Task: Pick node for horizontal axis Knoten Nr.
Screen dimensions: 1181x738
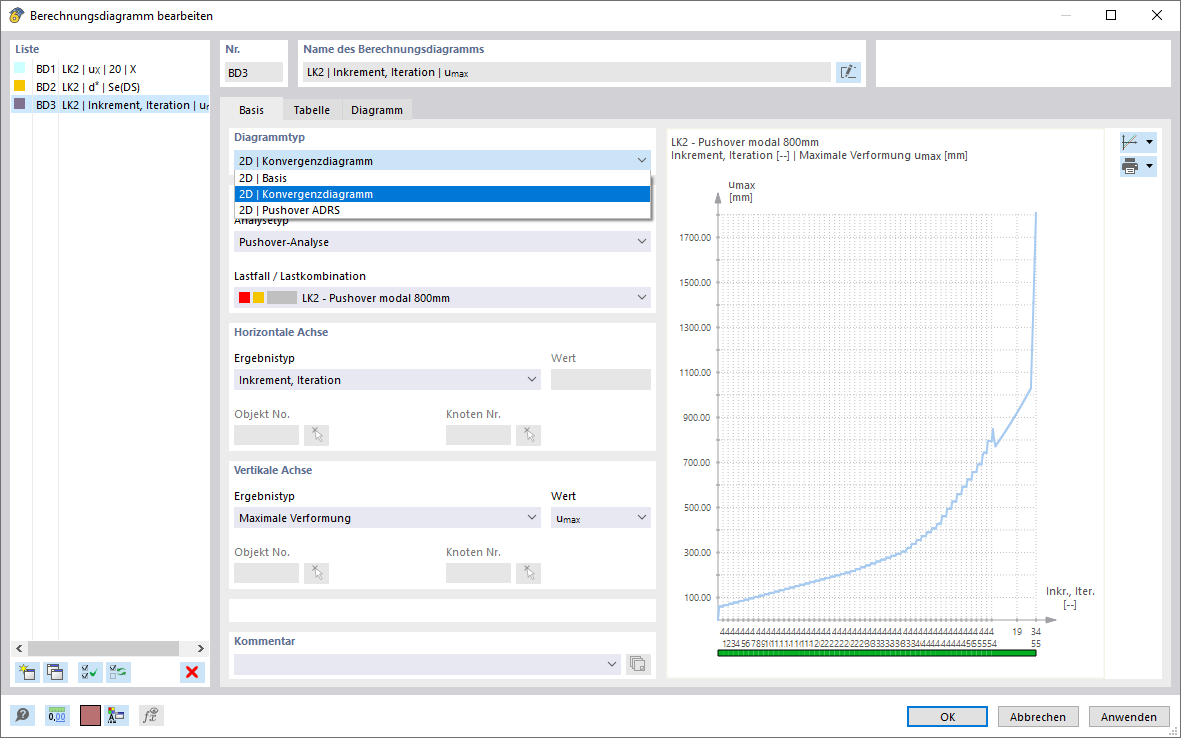Action: pos(528,435)
